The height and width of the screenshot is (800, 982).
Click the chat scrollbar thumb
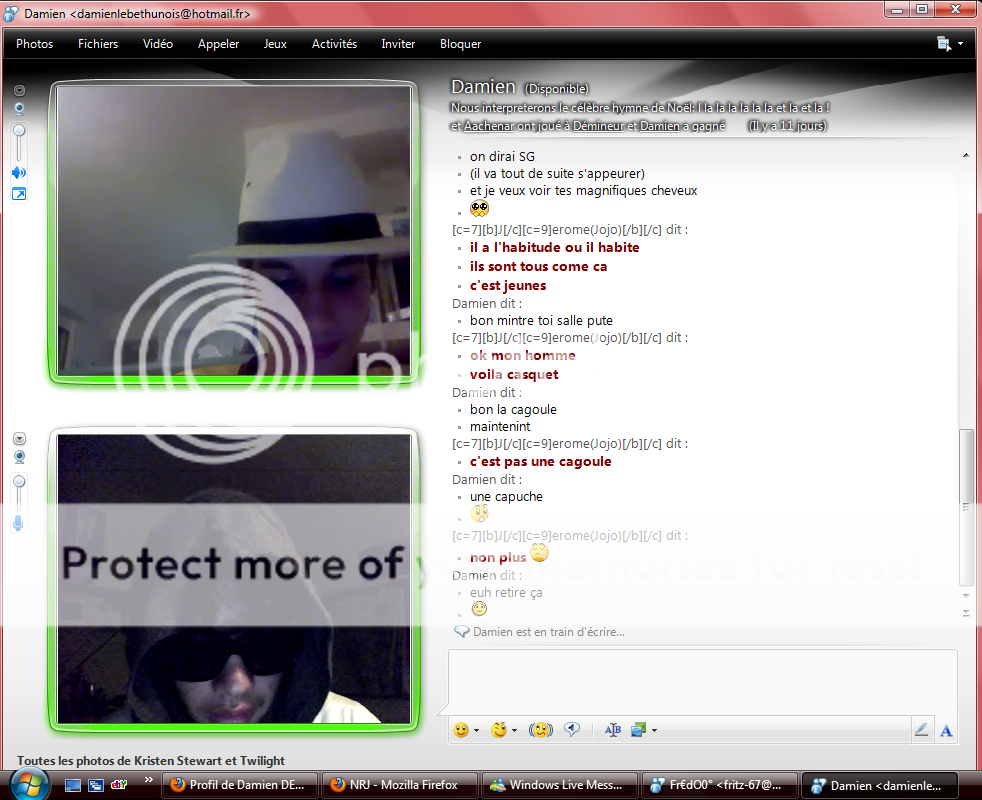966,506
